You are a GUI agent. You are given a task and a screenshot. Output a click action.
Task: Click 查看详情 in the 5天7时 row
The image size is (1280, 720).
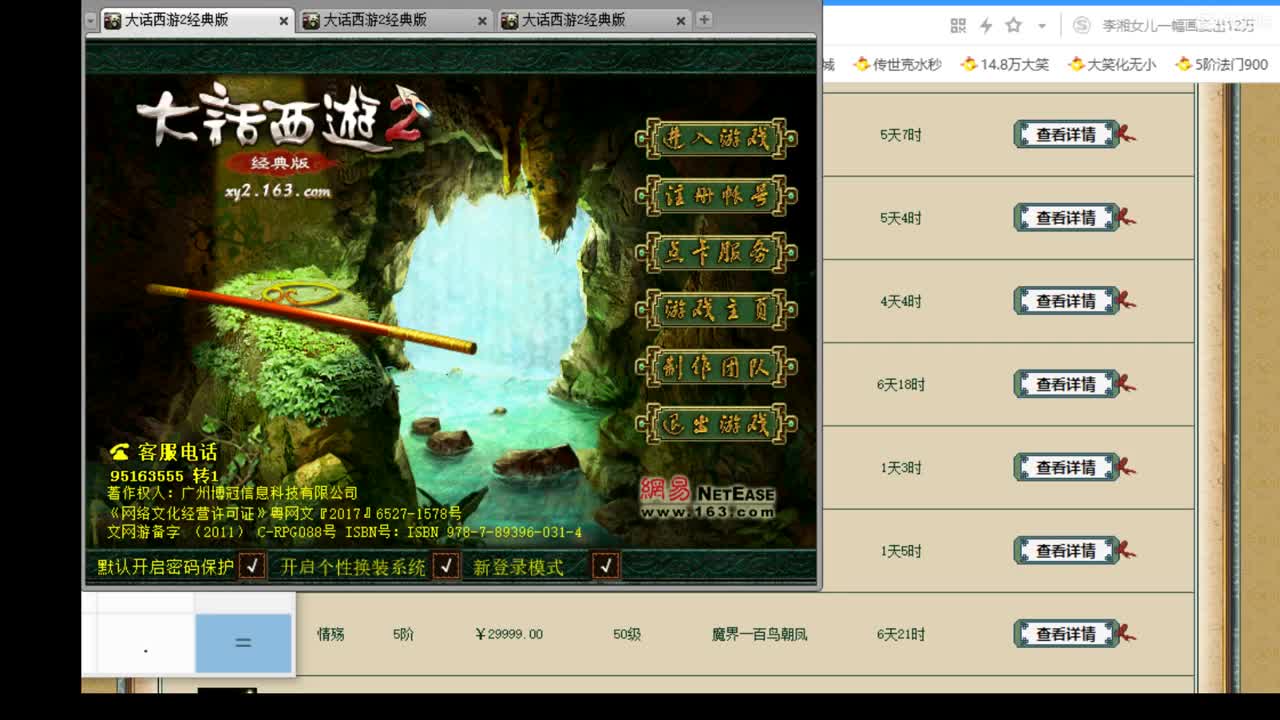point(1066,134)
